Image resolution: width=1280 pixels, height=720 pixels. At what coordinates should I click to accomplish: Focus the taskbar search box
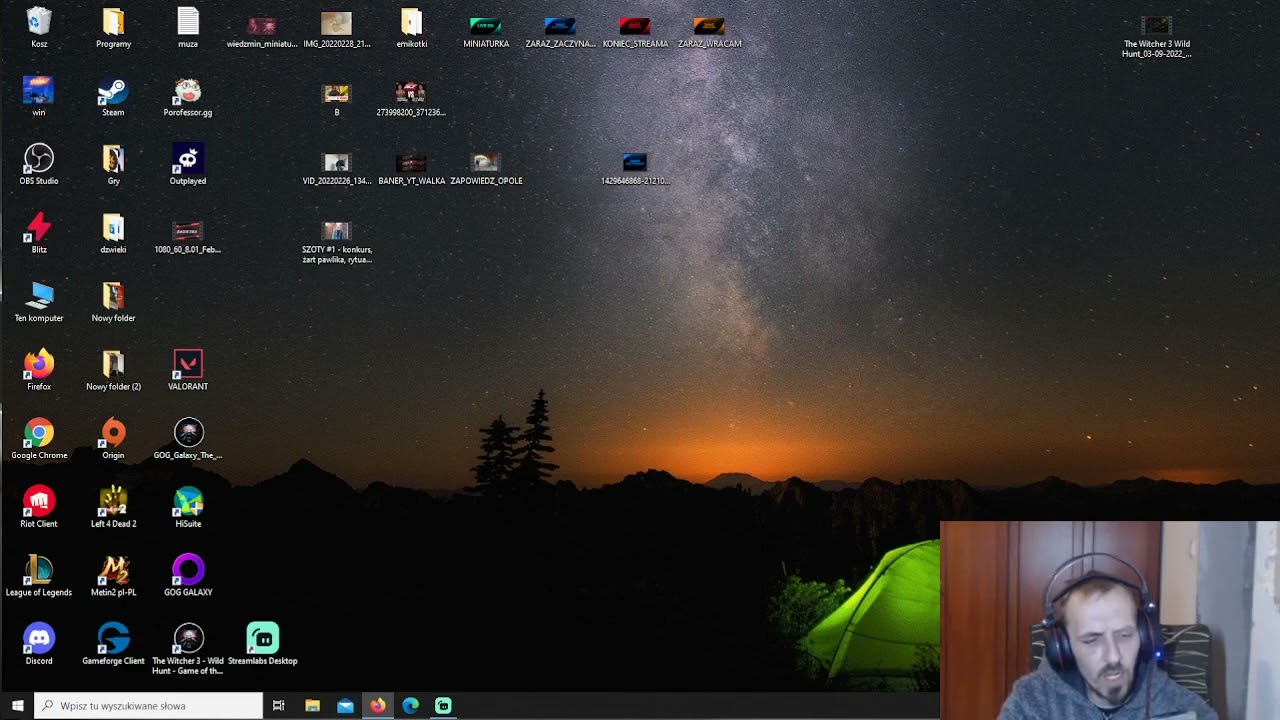coord(149,706)
